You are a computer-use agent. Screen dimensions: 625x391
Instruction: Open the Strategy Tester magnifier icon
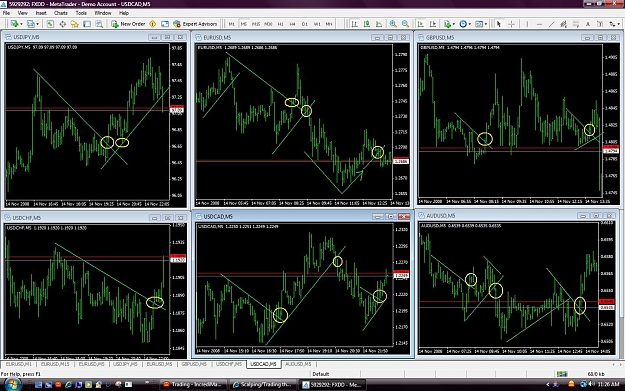tap(99, 24)
